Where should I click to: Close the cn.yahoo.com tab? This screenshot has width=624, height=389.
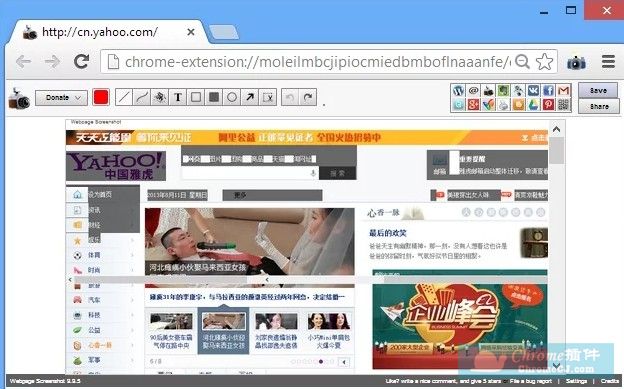pos(191,32)
